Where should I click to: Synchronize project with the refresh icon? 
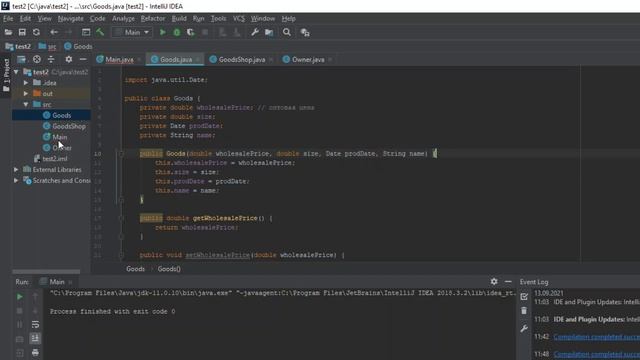36,32
